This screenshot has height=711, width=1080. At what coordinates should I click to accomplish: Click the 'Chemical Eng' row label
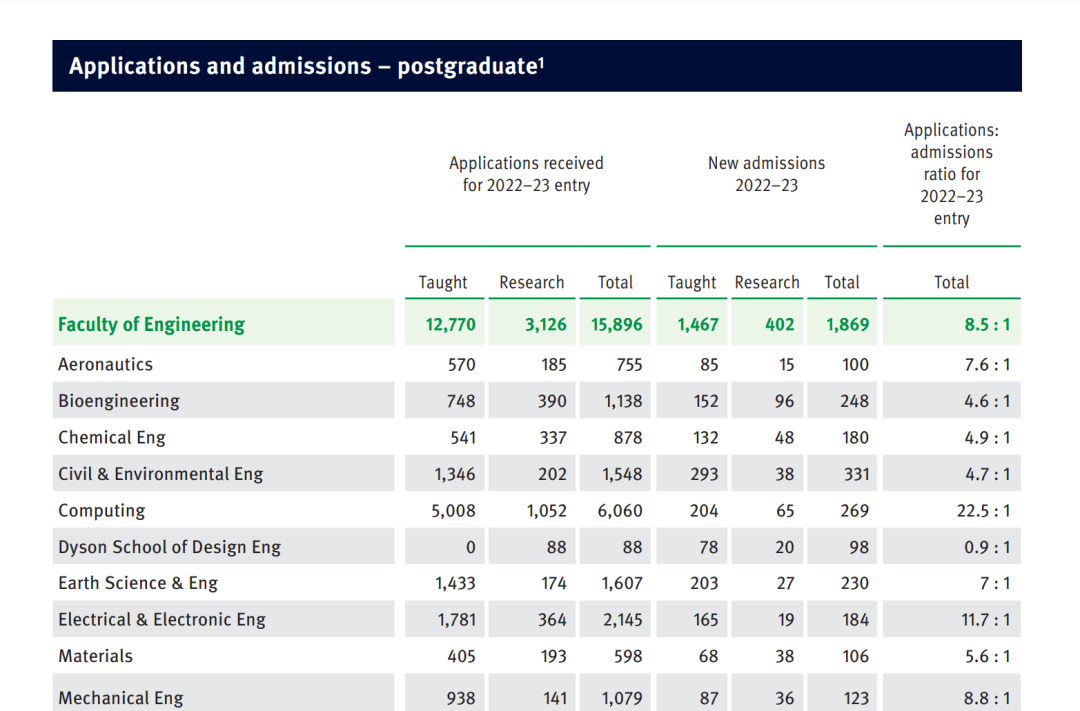112,437
